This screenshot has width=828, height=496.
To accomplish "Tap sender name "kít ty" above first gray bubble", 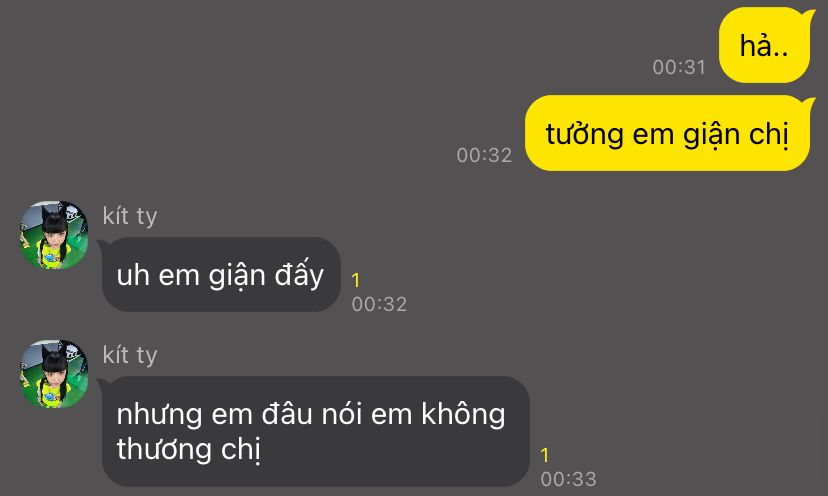I will (x=130, y=216).
